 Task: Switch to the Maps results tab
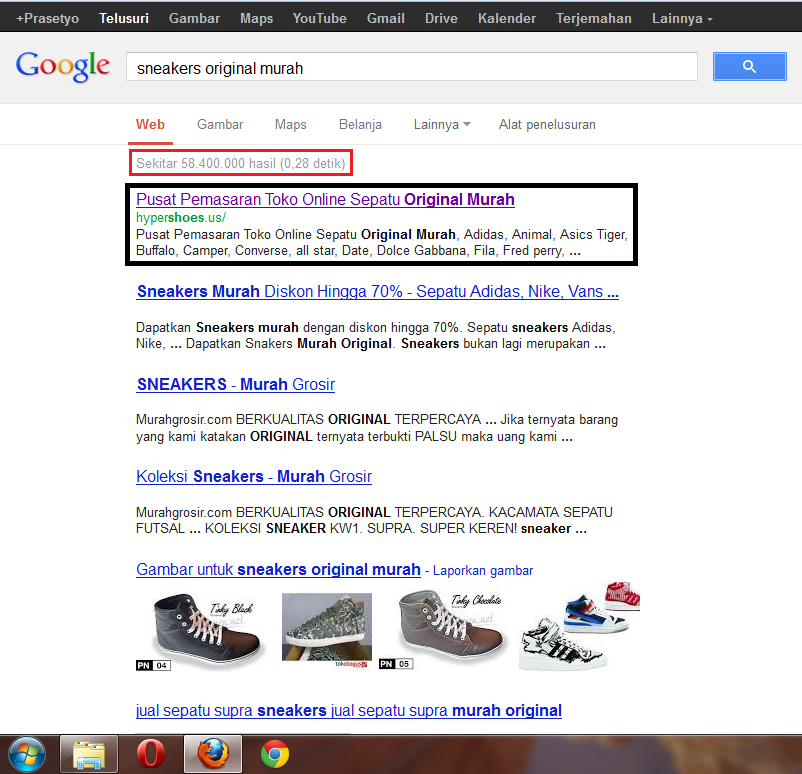(291, 124)
